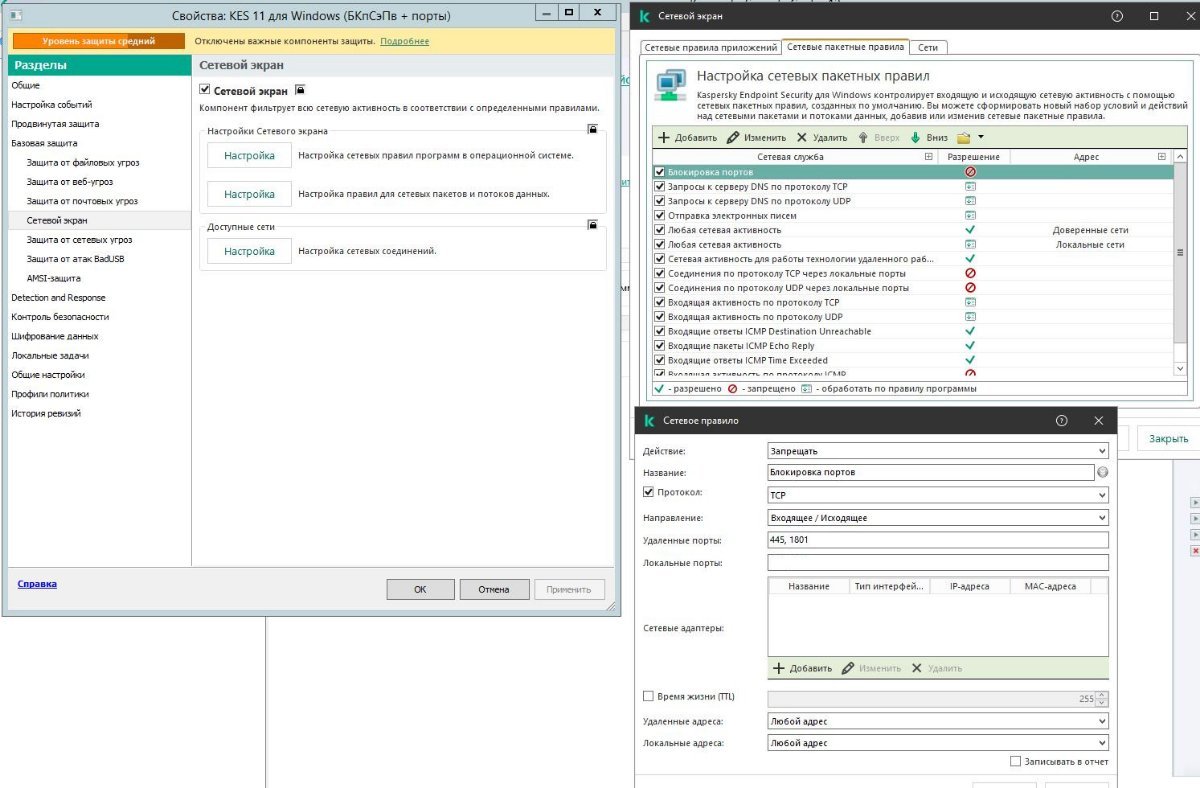Open the Сети tab
This screenshot has height=788, width=1200.
(x=928, y=47)
